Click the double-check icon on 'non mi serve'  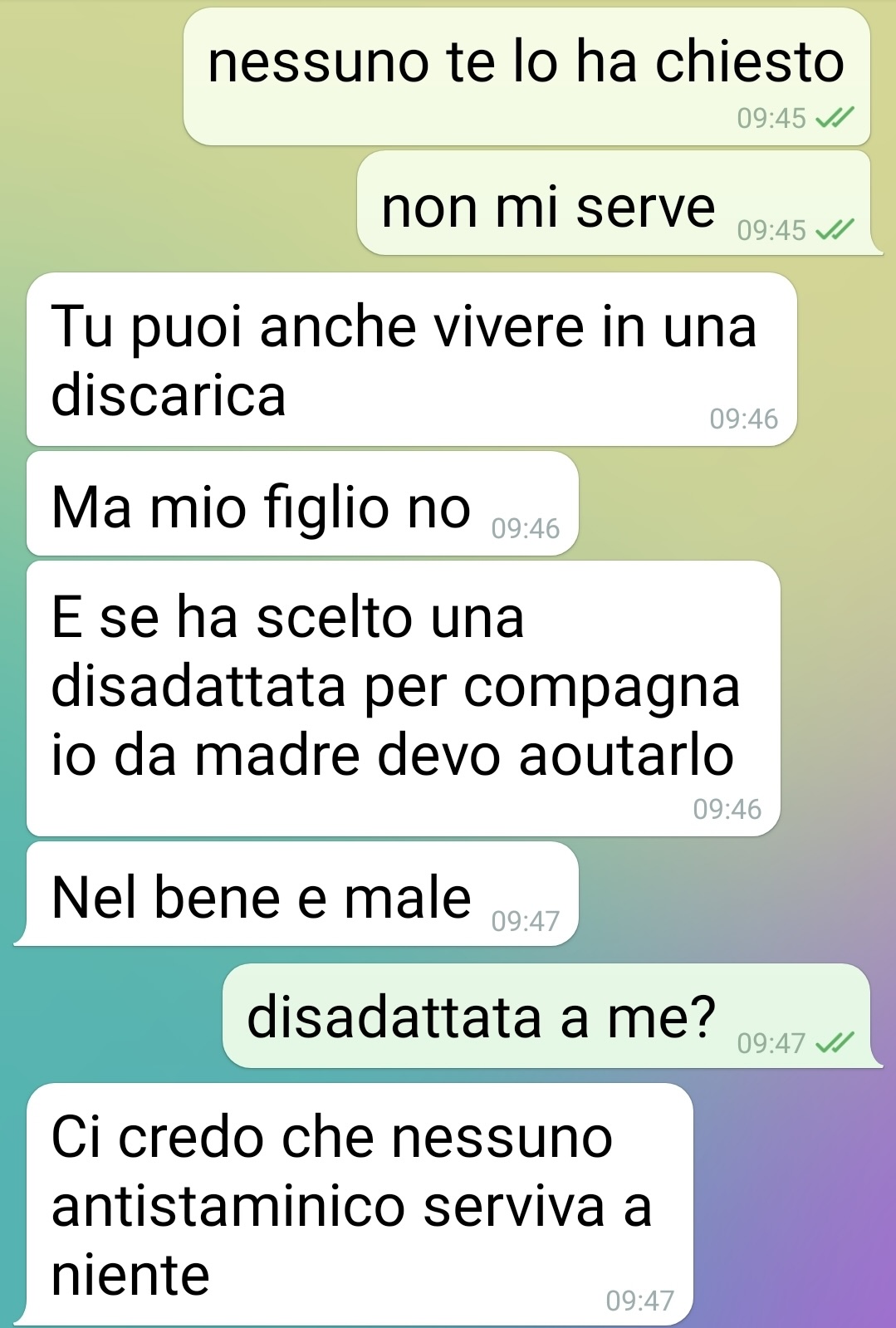pos(835,230)
